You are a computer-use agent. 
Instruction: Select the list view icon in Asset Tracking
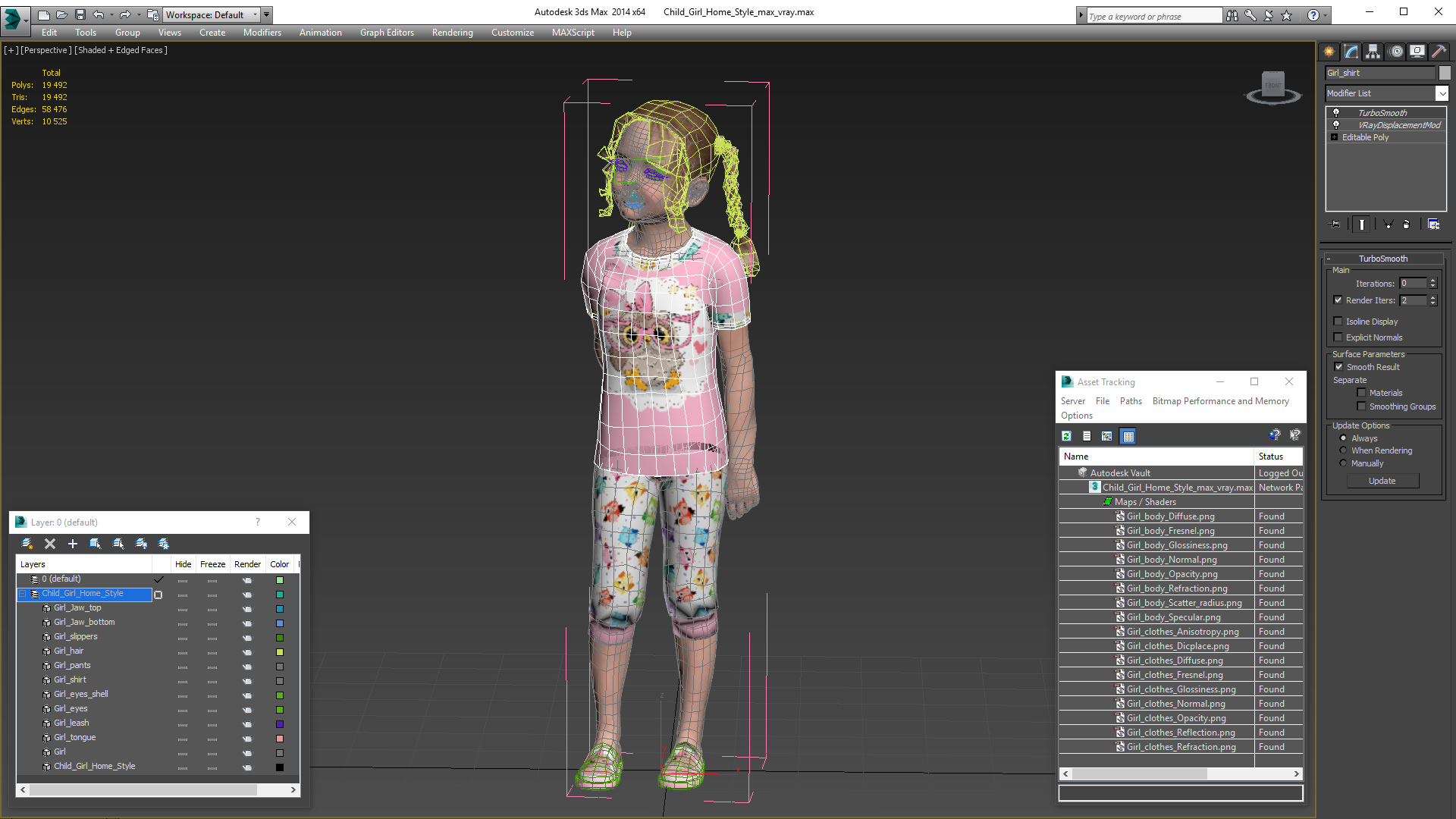[1087, 435]
